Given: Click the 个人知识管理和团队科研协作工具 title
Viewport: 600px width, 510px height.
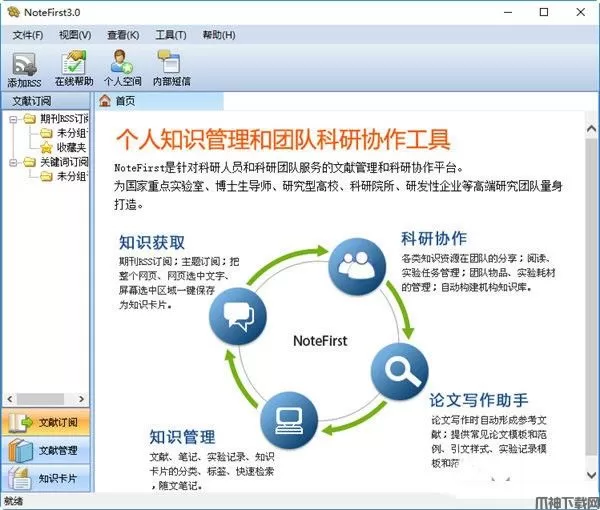Looking at the screenshot, I should point(283,139).
